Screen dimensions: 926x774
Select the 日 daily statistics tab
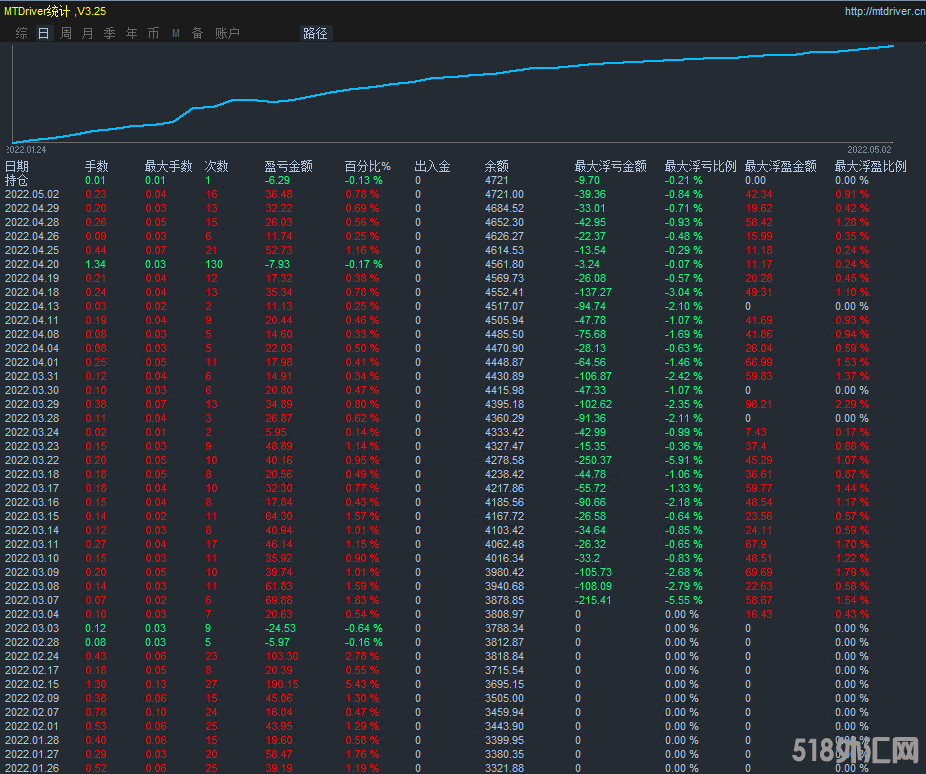(43, 33)
